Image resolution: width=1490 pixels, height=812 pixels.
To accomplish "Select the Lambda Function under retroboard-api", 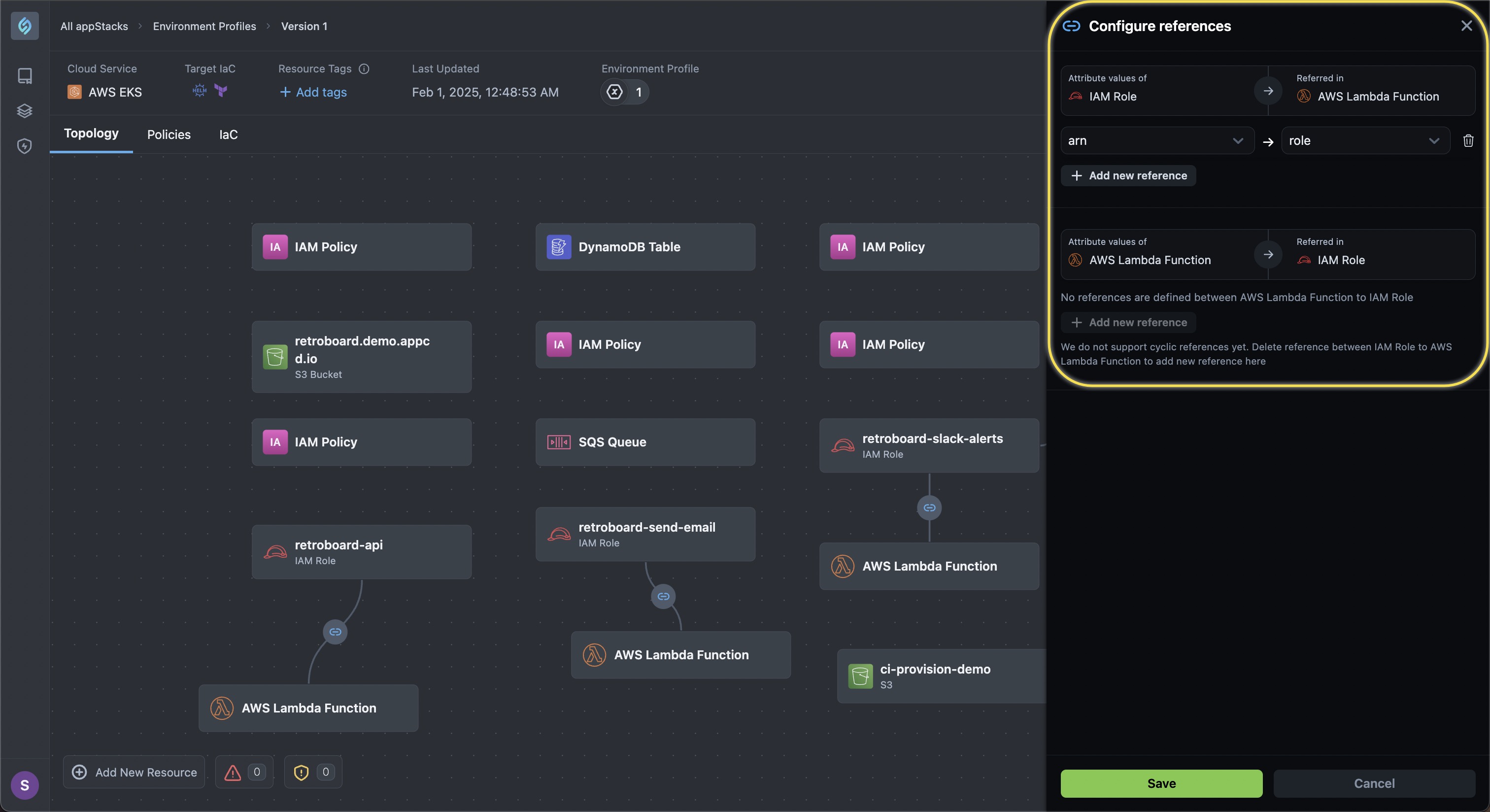I will (x=308, y=708).
